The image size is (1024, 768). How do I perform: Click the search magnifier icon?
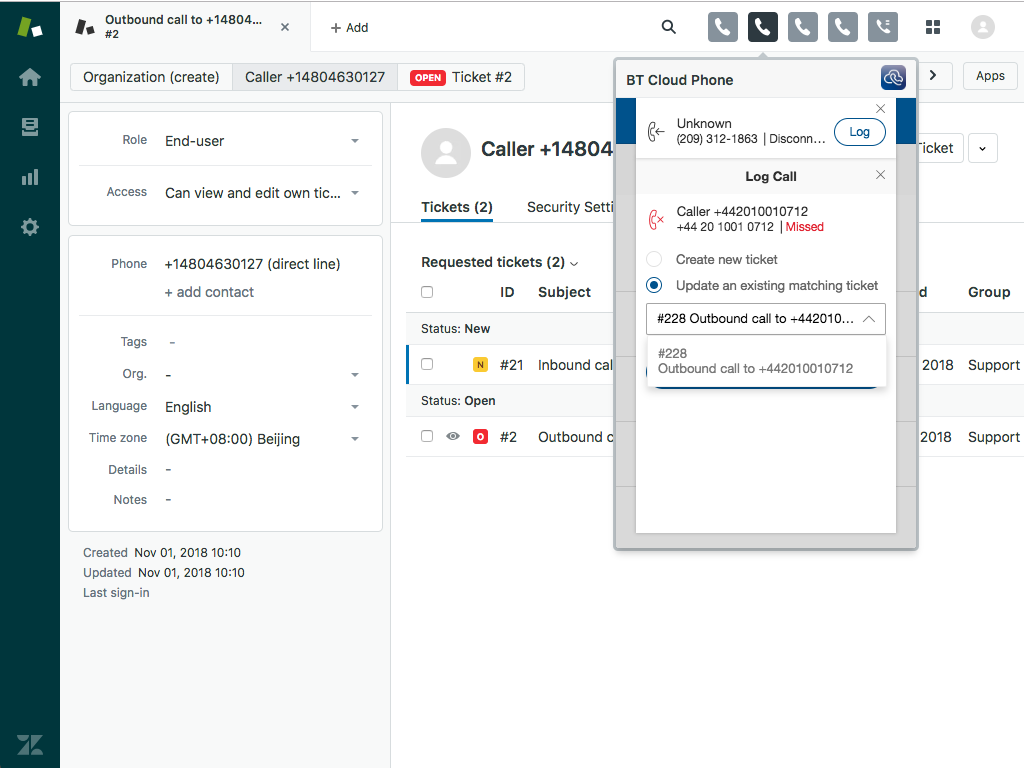coord(668,27)
